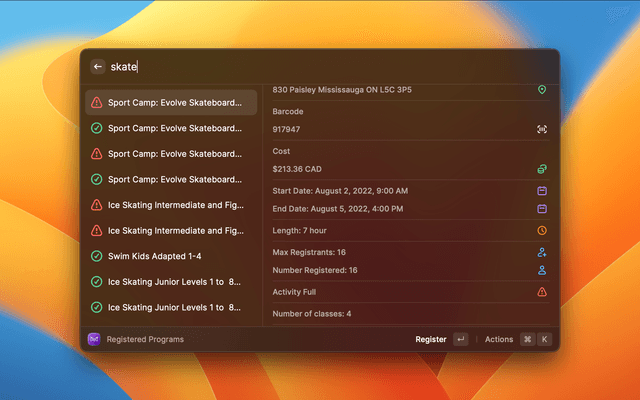Click the calendar icon on the Start Date row
The width and height of the screenshot is (640, 400).
(542, 190)
